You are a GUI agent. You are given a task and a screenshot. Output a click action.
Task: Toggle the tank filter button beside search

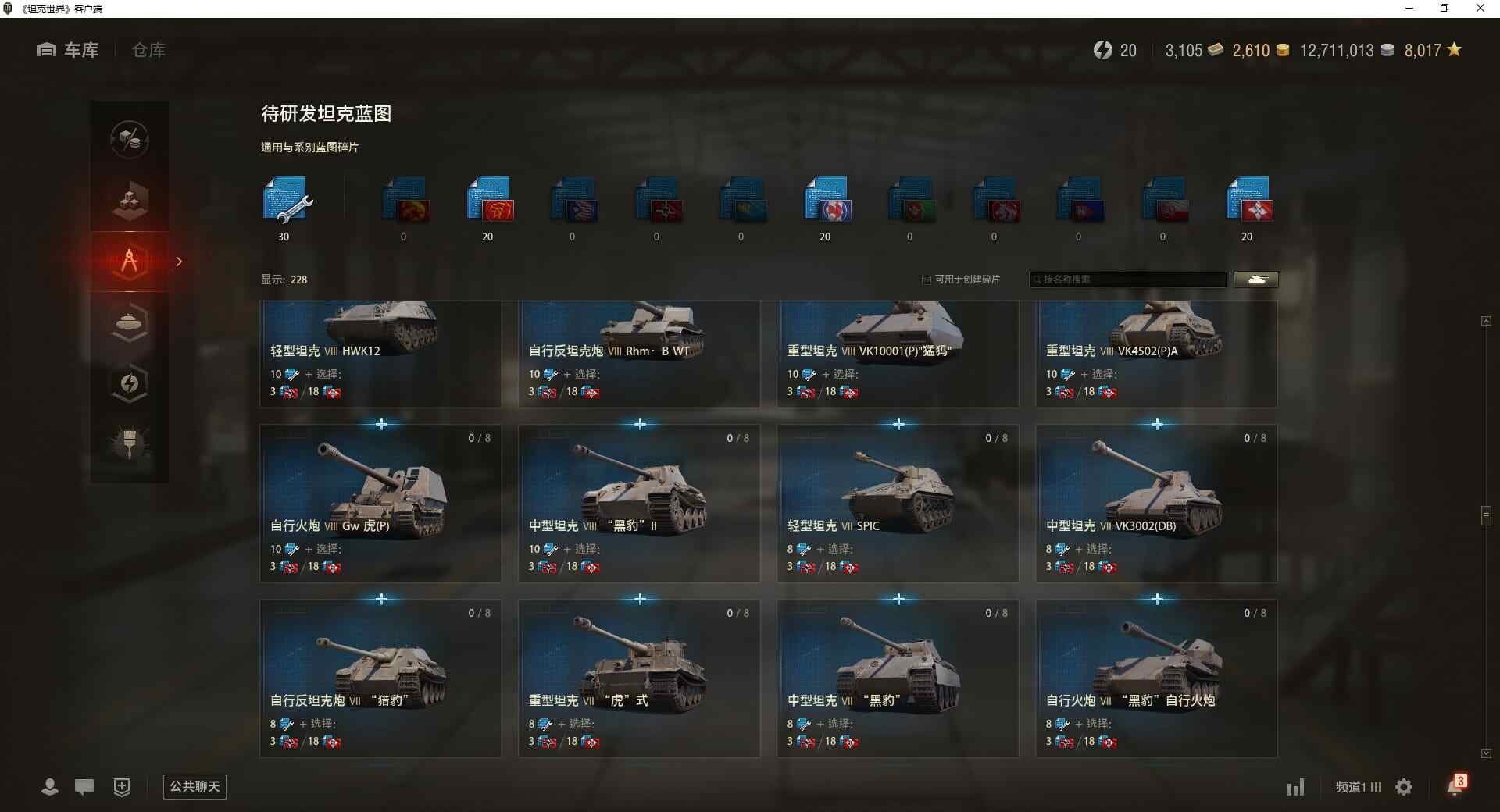(x=1256, y=280)
